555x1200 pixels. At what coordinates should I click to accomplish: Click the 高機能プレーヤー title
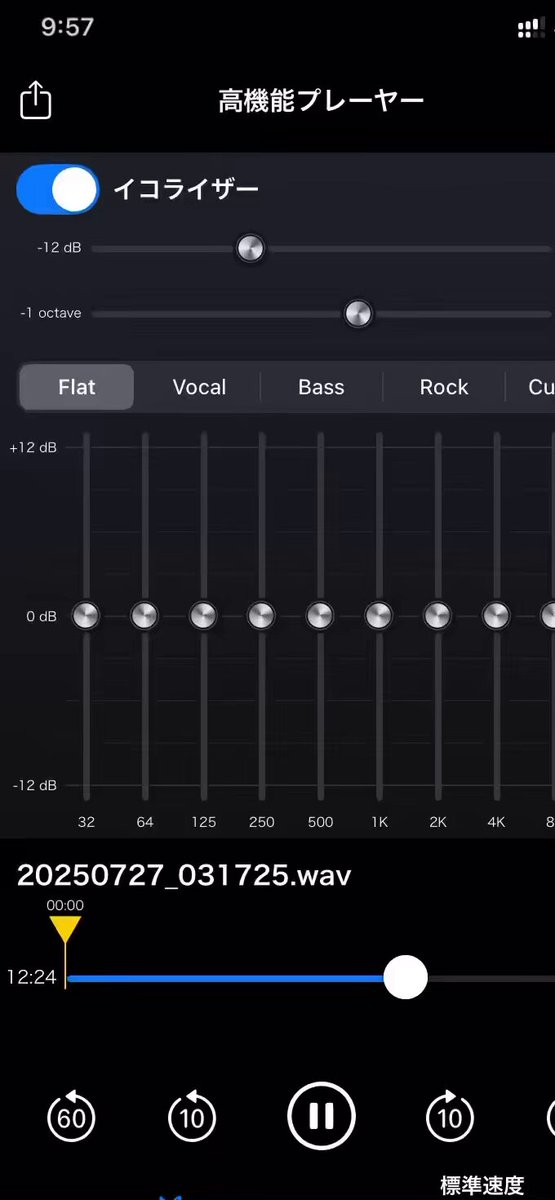321,101
